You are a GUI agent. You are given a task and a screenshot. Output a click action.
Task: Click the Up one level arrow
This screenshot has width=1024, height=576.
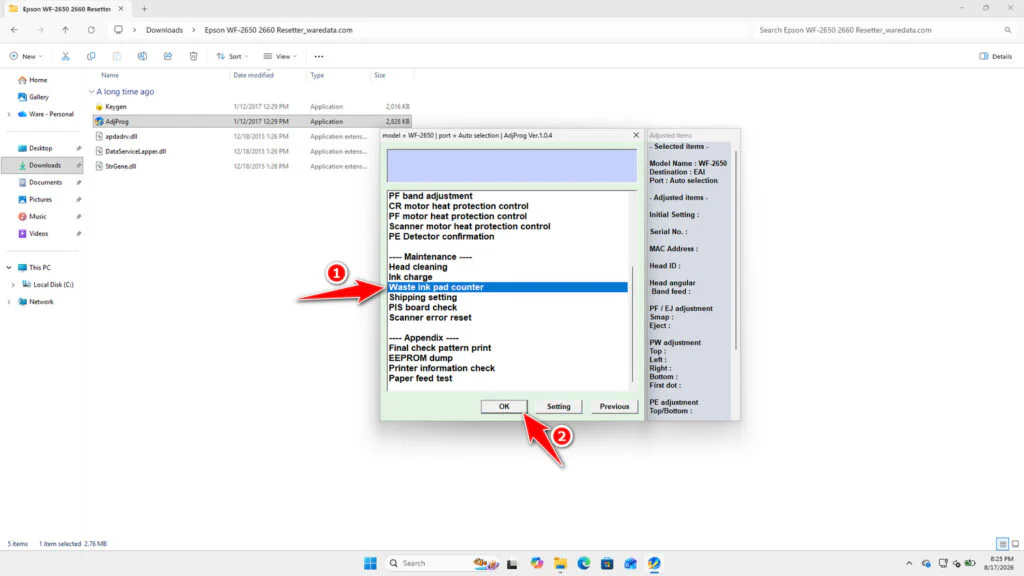tap(65, 30)
